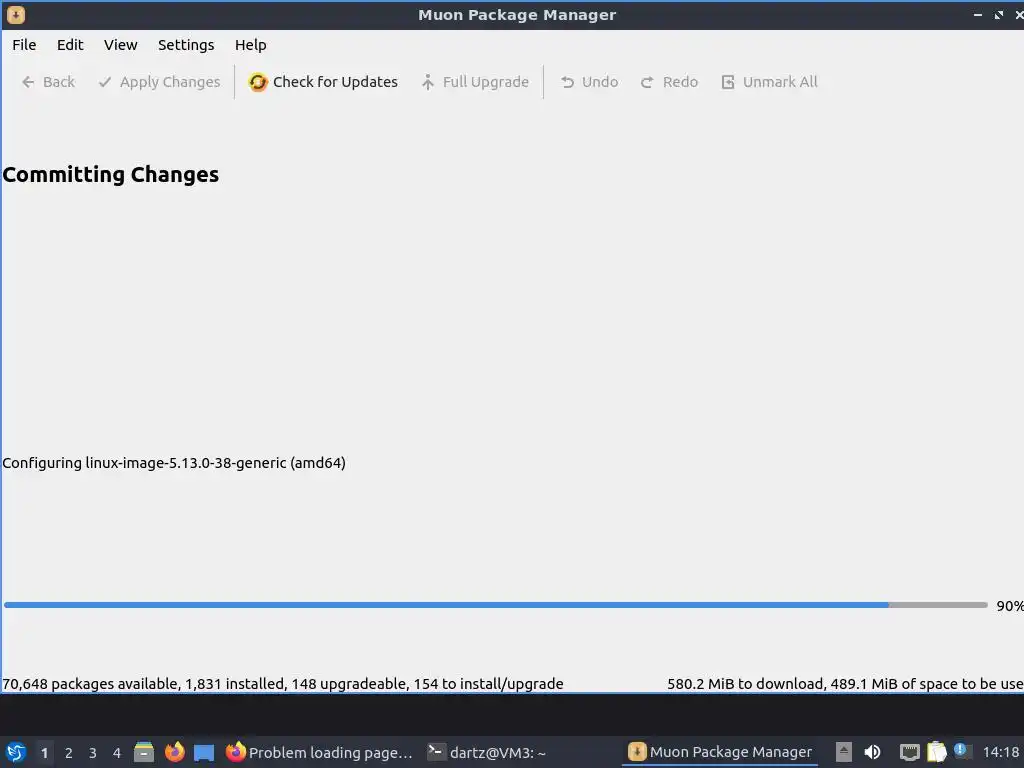
Task: Switch to virtual desktop 2
Action: point(69,753)
